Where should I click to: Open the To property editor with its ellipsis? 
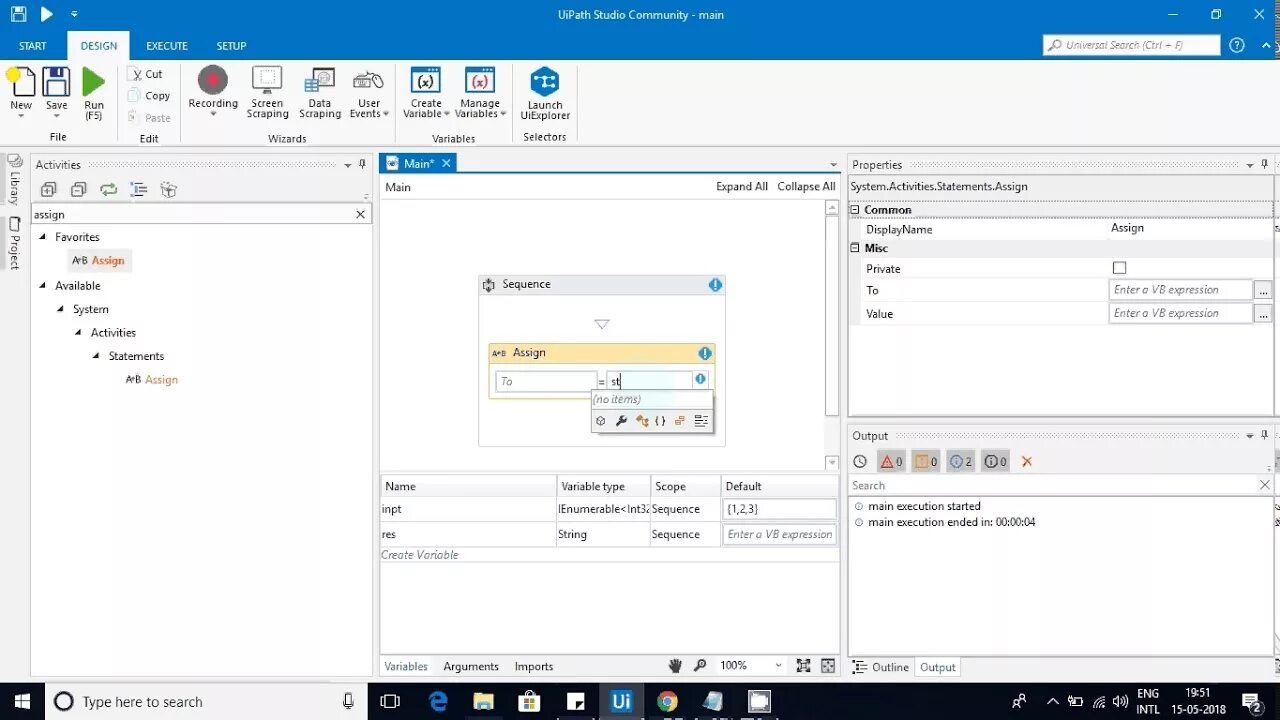(1263, 290)
